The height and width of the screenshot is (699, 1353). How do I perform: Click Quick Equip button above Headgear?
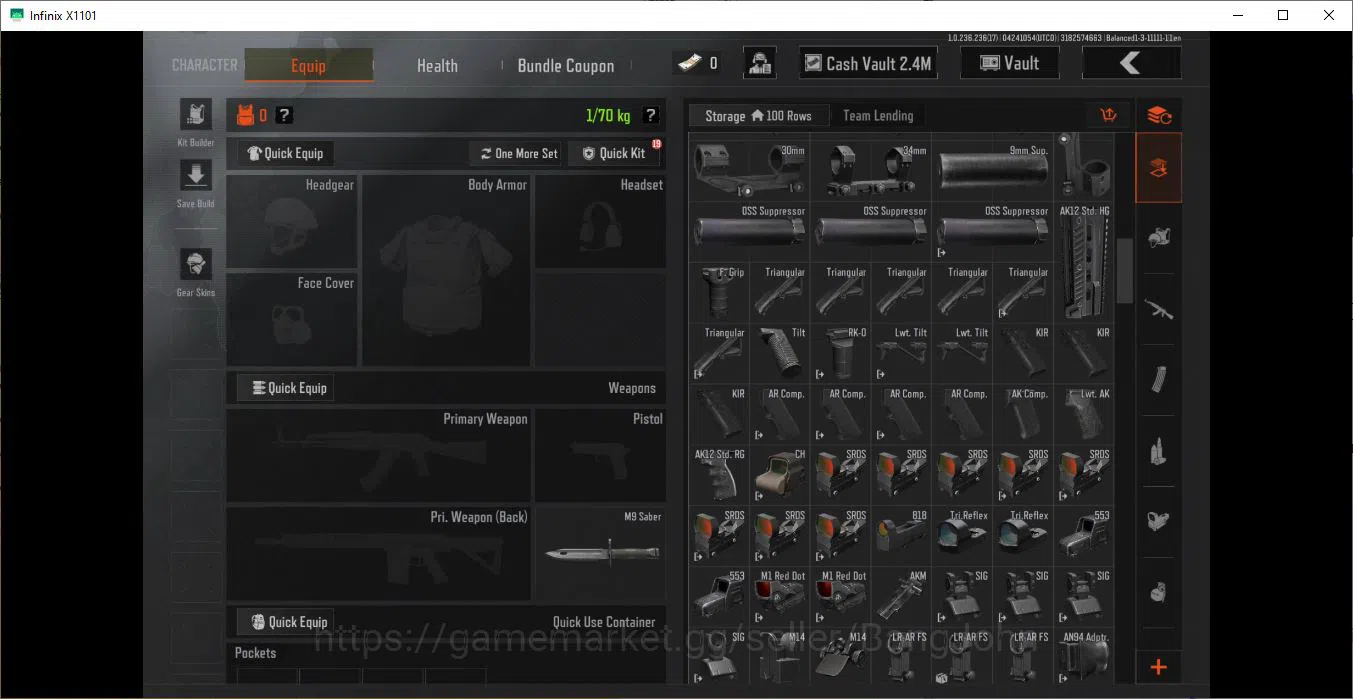click(286, 153)
